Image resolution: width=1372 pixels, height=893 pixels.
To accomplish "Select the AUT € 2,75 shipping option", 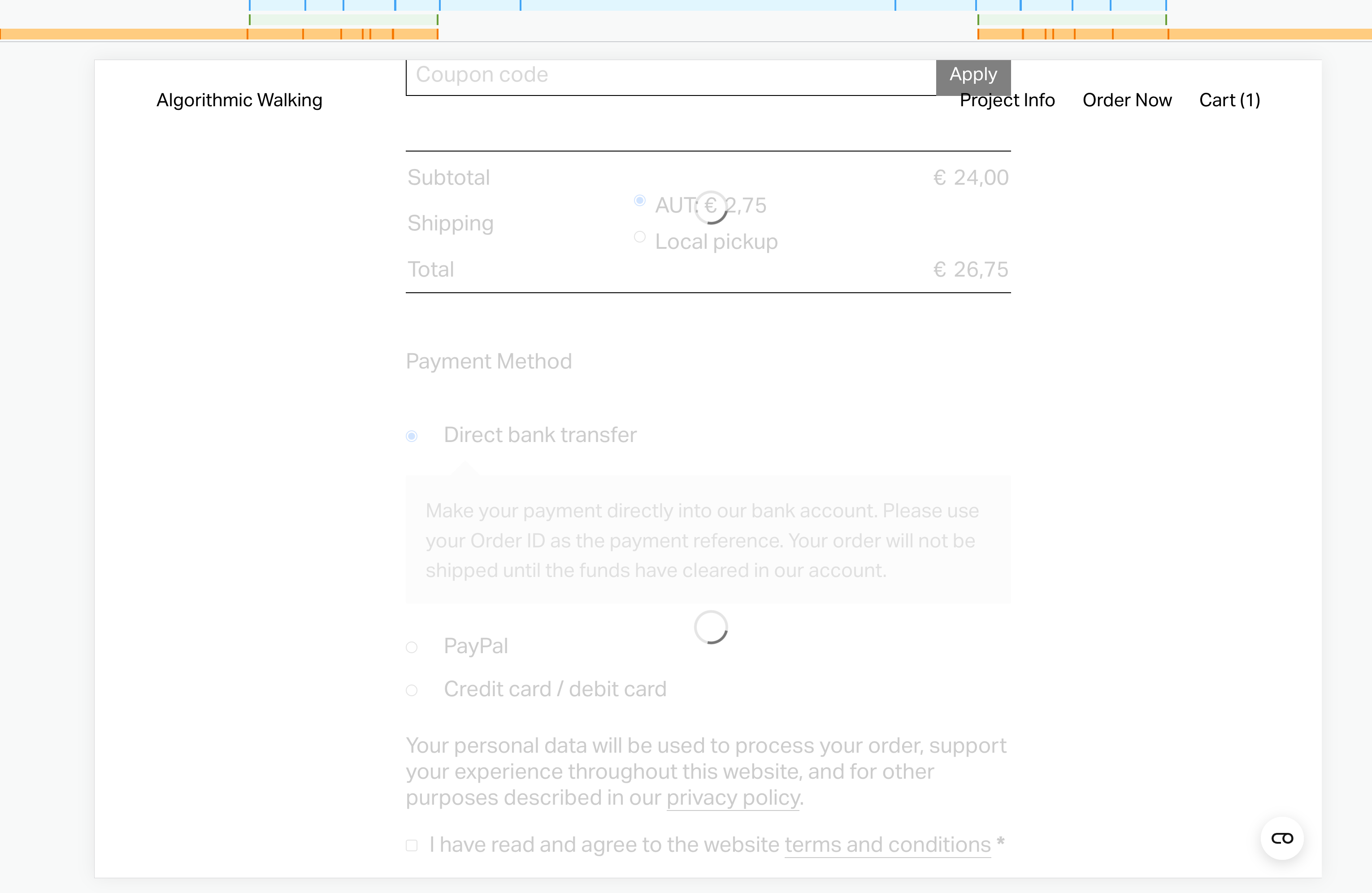I will click(639, 201).
